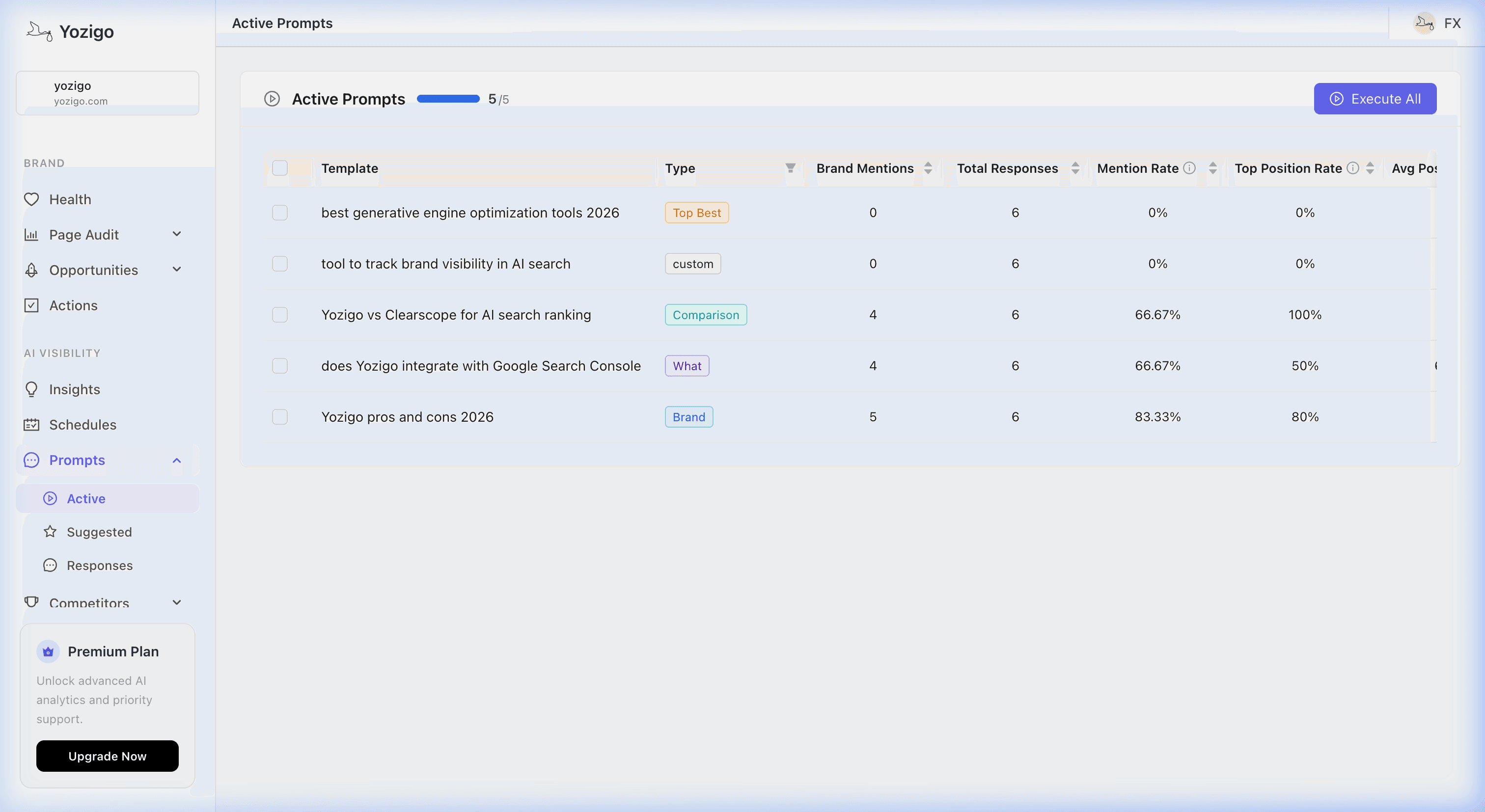Click the Health heart icon
This screenshot has width=1485, height=812.
pos(31,199)
